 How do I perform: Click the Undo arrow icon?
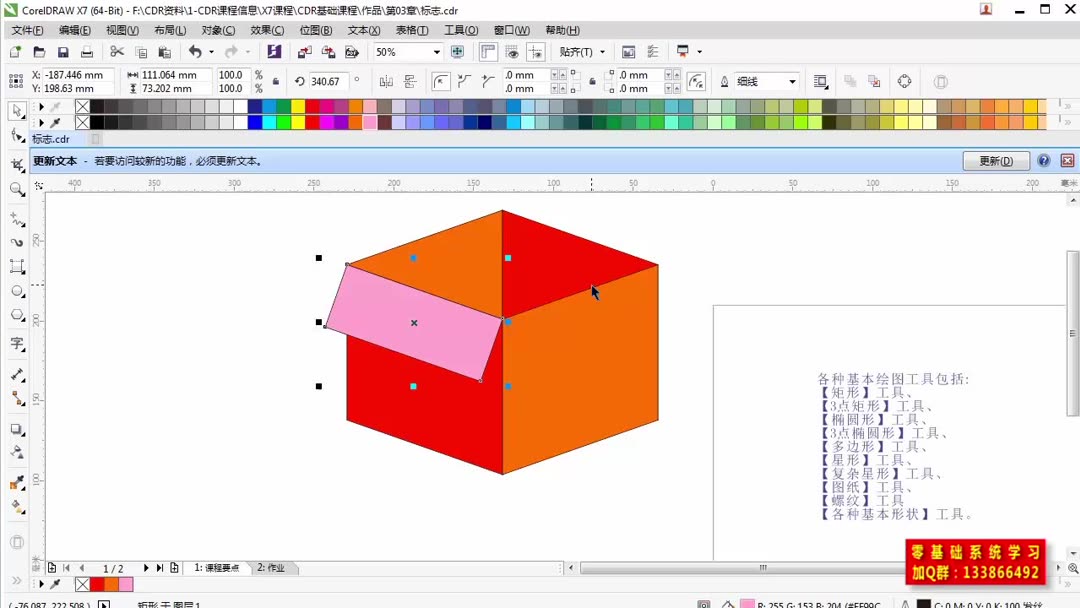coord(196,52)
